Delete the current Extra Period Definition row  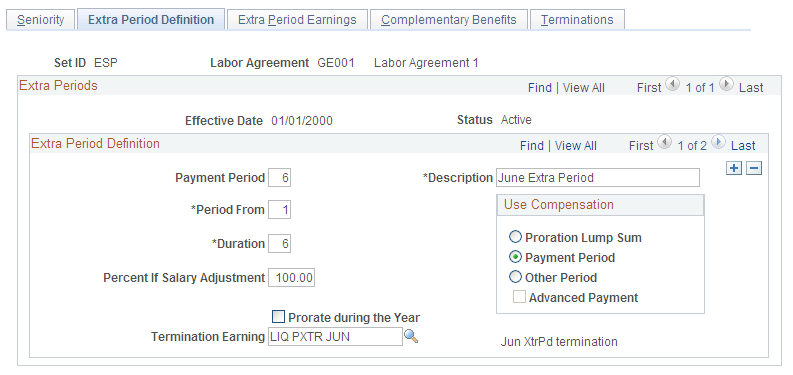tap(754, 169)
